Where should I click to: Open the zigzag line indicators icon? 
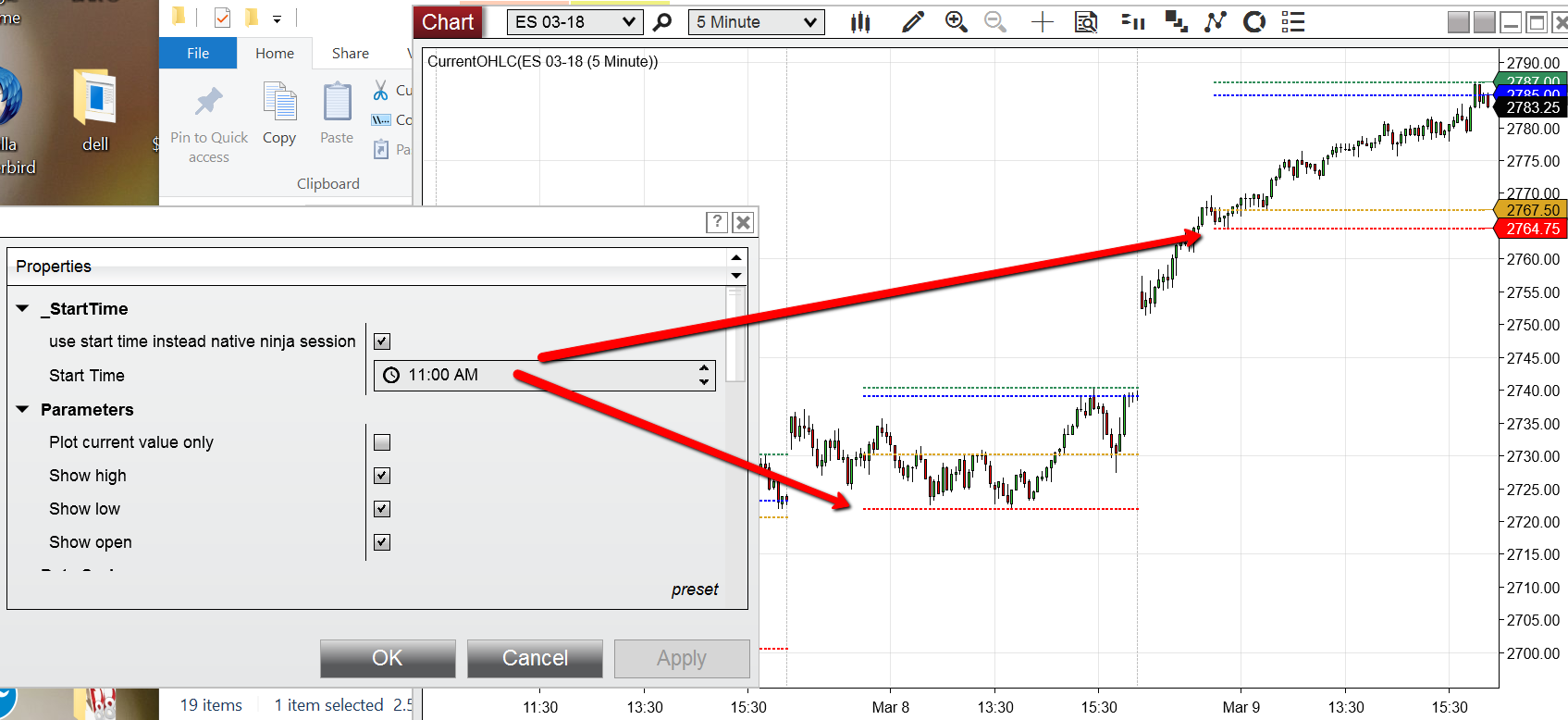click(x=1216, y=22)
